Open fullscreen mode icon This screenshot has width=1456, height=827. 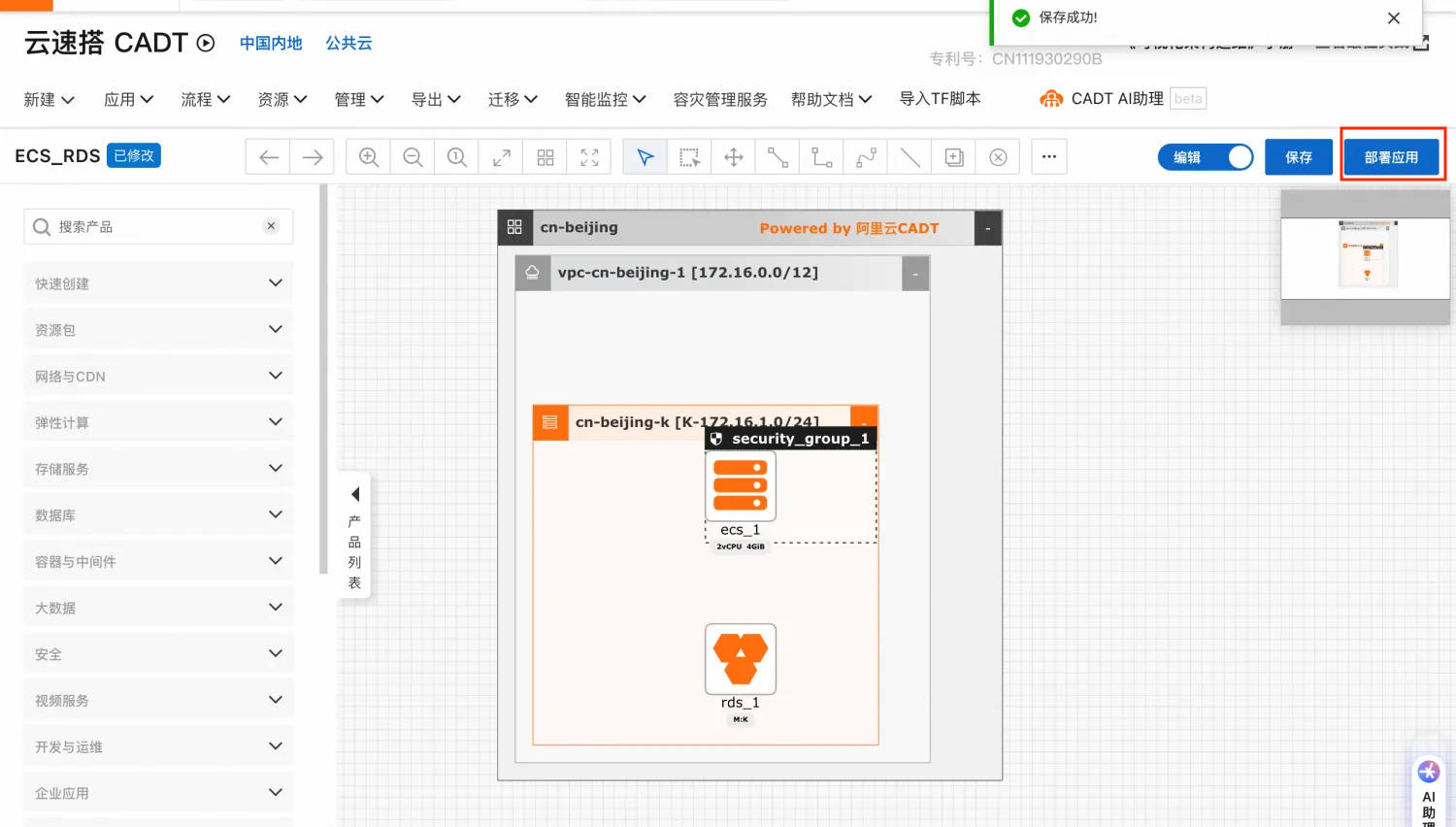click(x=589, y=157)
